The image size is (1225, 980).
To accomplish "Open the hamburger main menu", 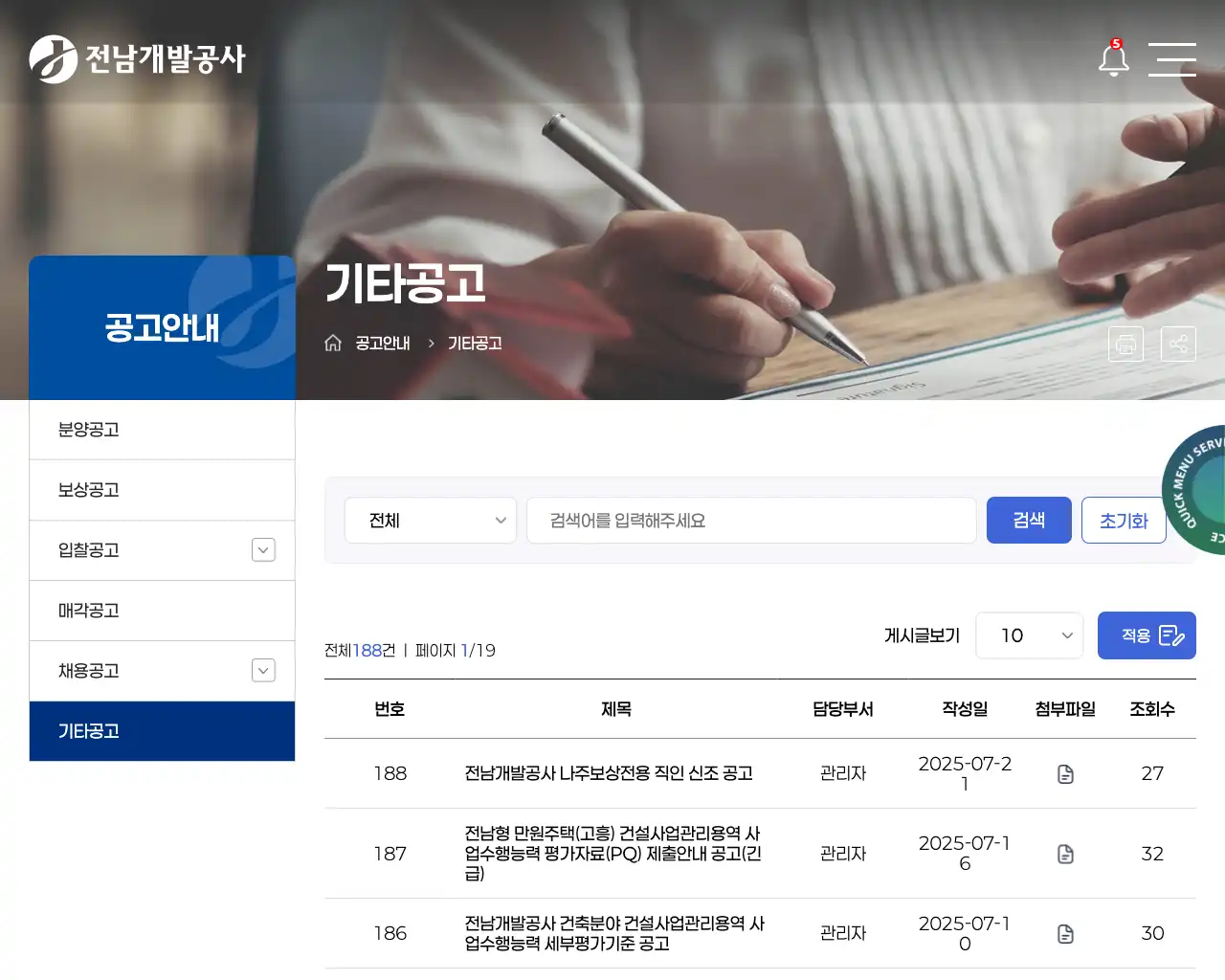I will 1172,59.
